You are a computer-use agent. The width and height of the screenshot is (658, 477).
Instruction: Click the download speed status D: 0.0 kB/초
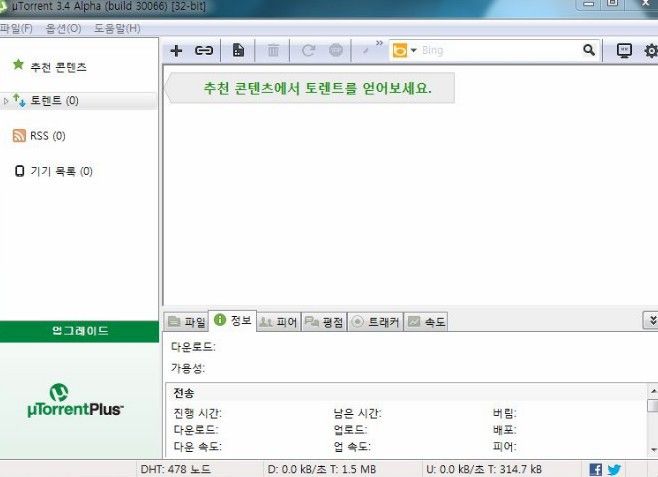321,469
